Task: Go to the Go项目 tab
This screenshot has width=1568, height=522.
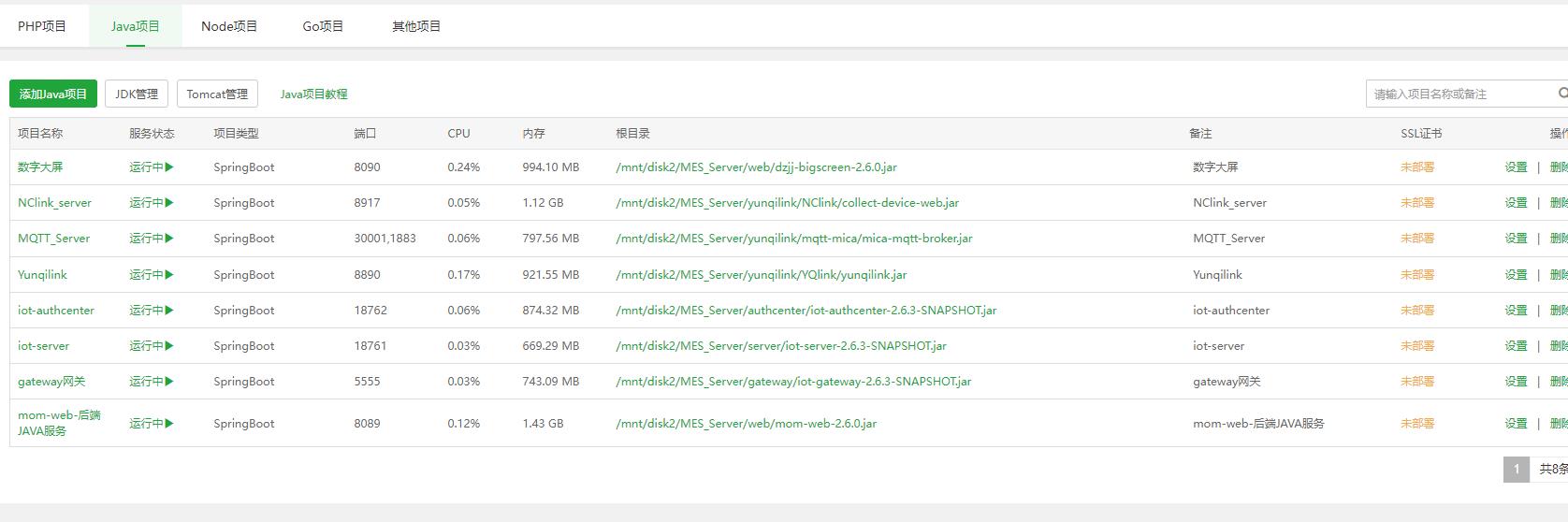Action: [323, 26]
